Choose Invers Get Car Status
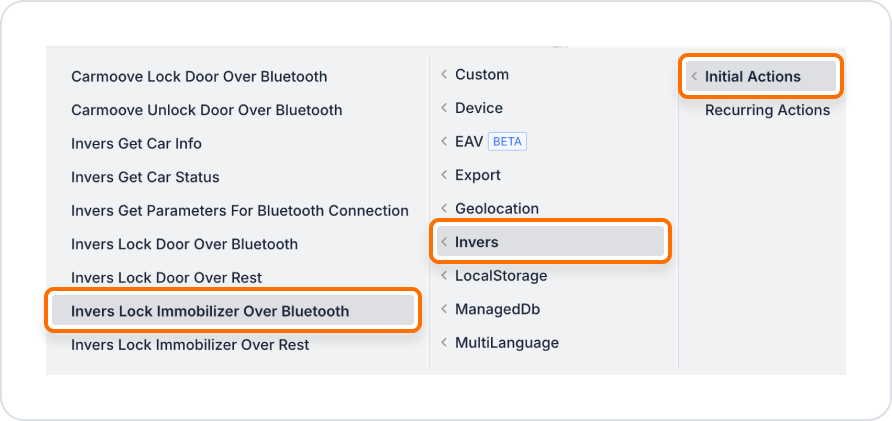Viewport: 892px width, 421px height. pos(145,177)
